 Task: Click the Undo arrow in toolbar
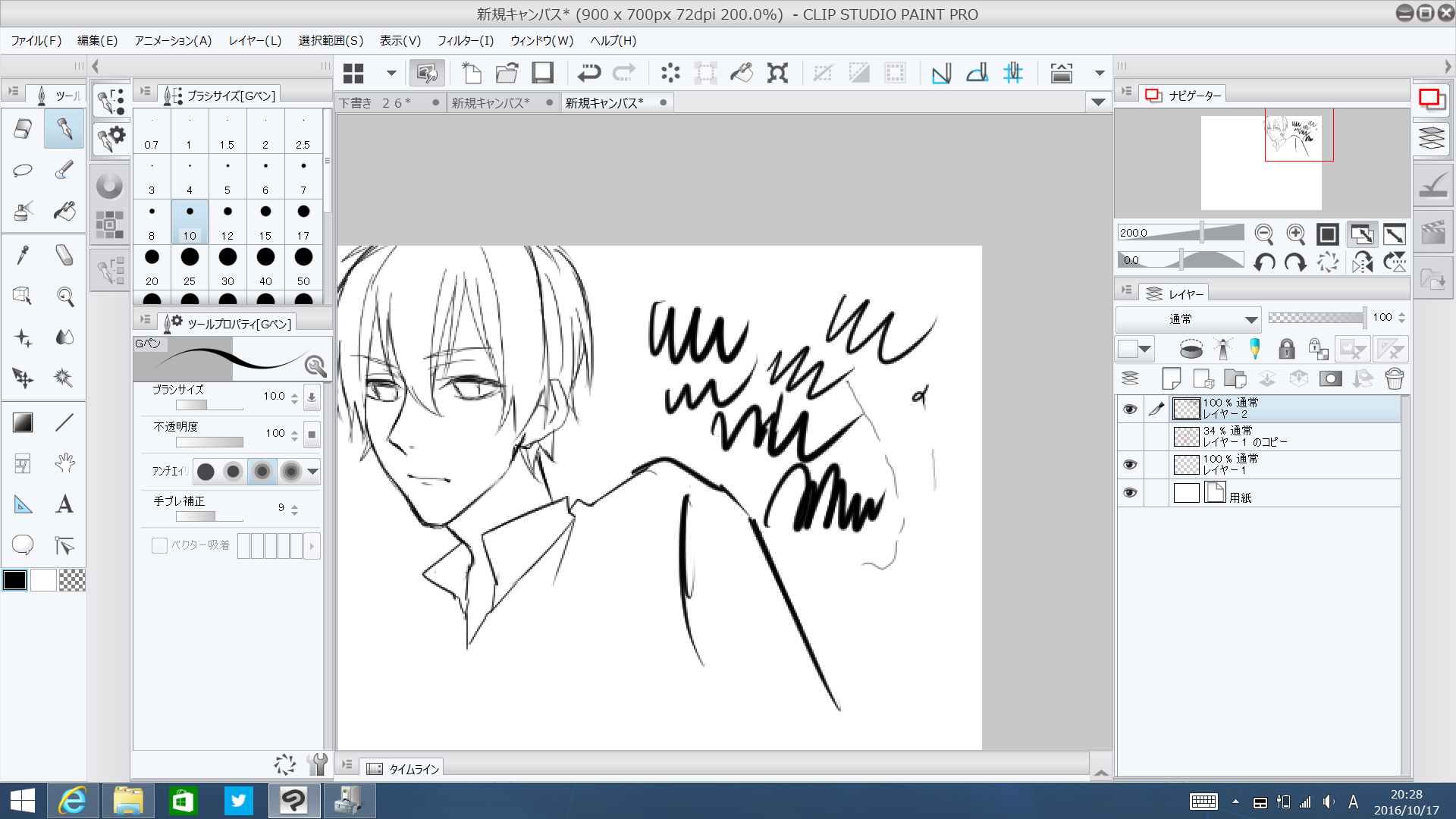tap(588, 73)
